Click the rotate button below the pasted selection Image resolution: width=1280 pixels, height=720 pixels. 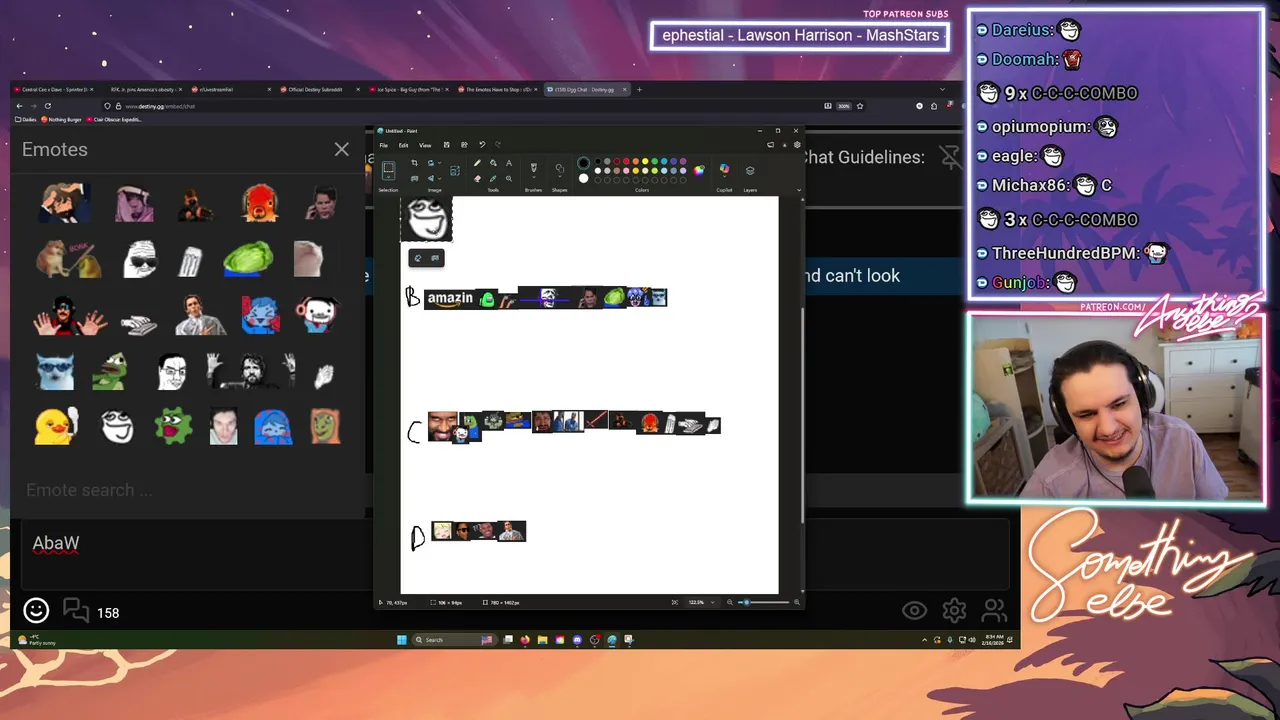418,258
